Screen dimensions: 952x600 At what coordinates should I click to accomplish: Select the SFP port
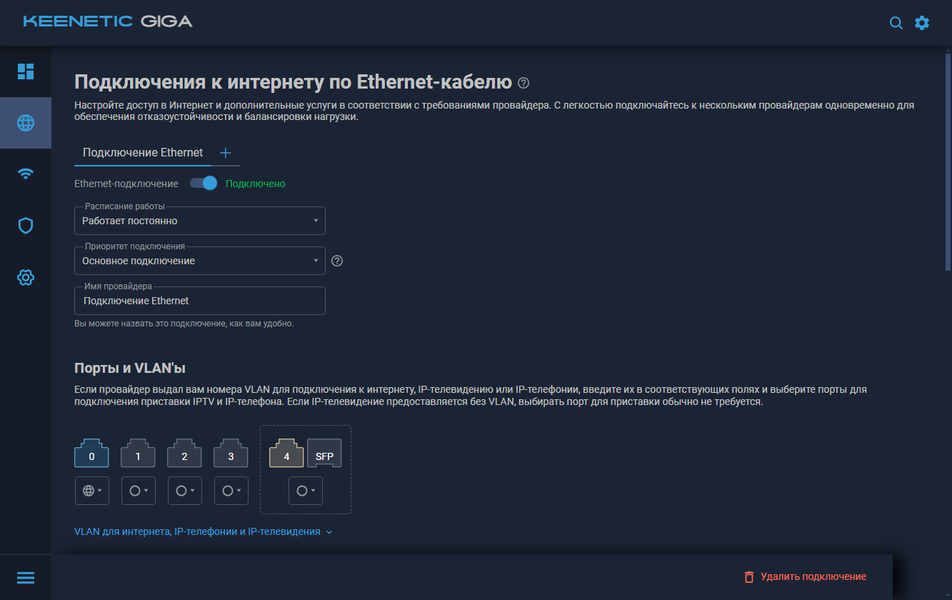[x=324, y=455]
